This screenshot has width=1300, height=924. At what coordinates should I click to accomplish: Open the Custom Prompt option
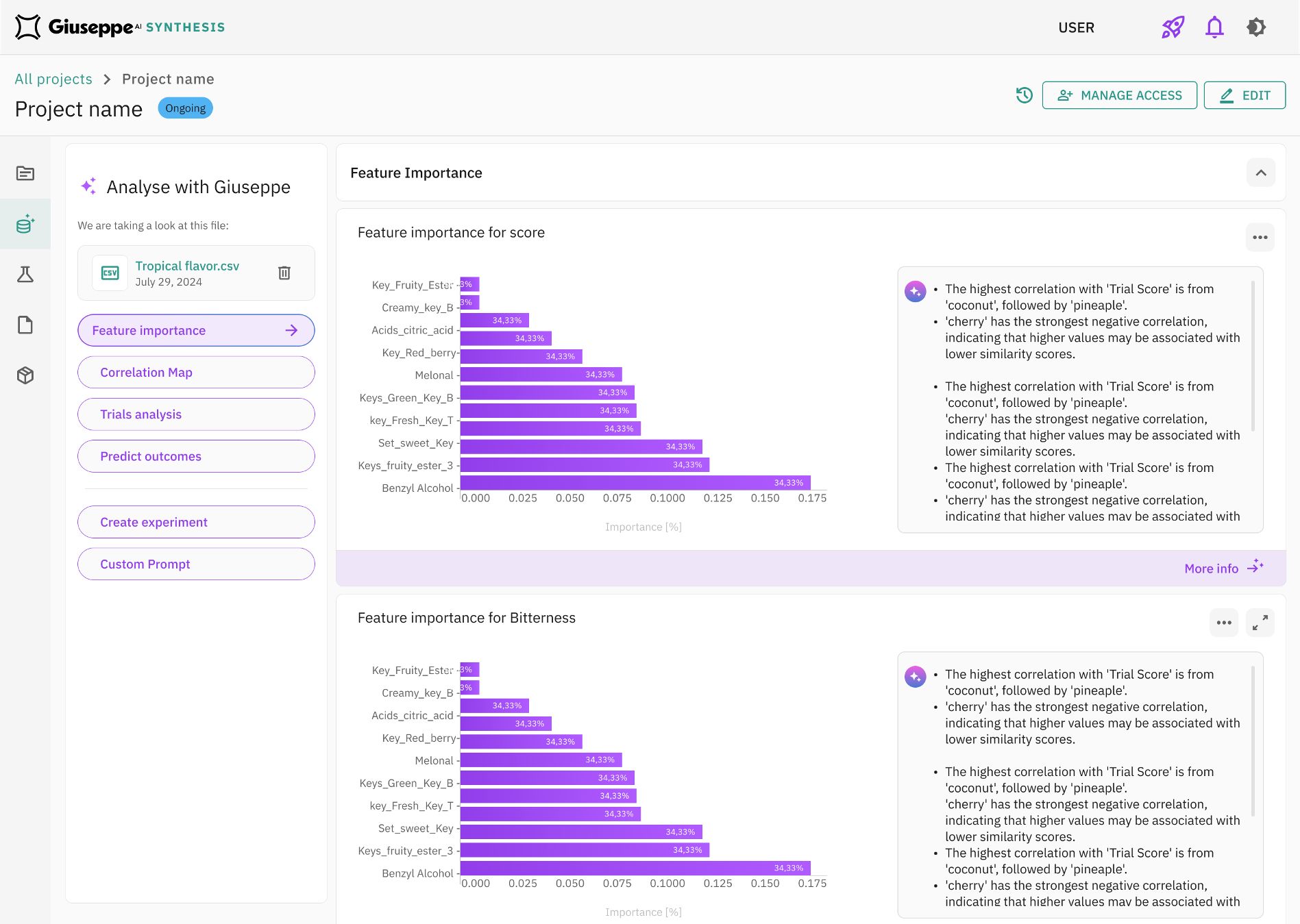(x=196, y=564)
